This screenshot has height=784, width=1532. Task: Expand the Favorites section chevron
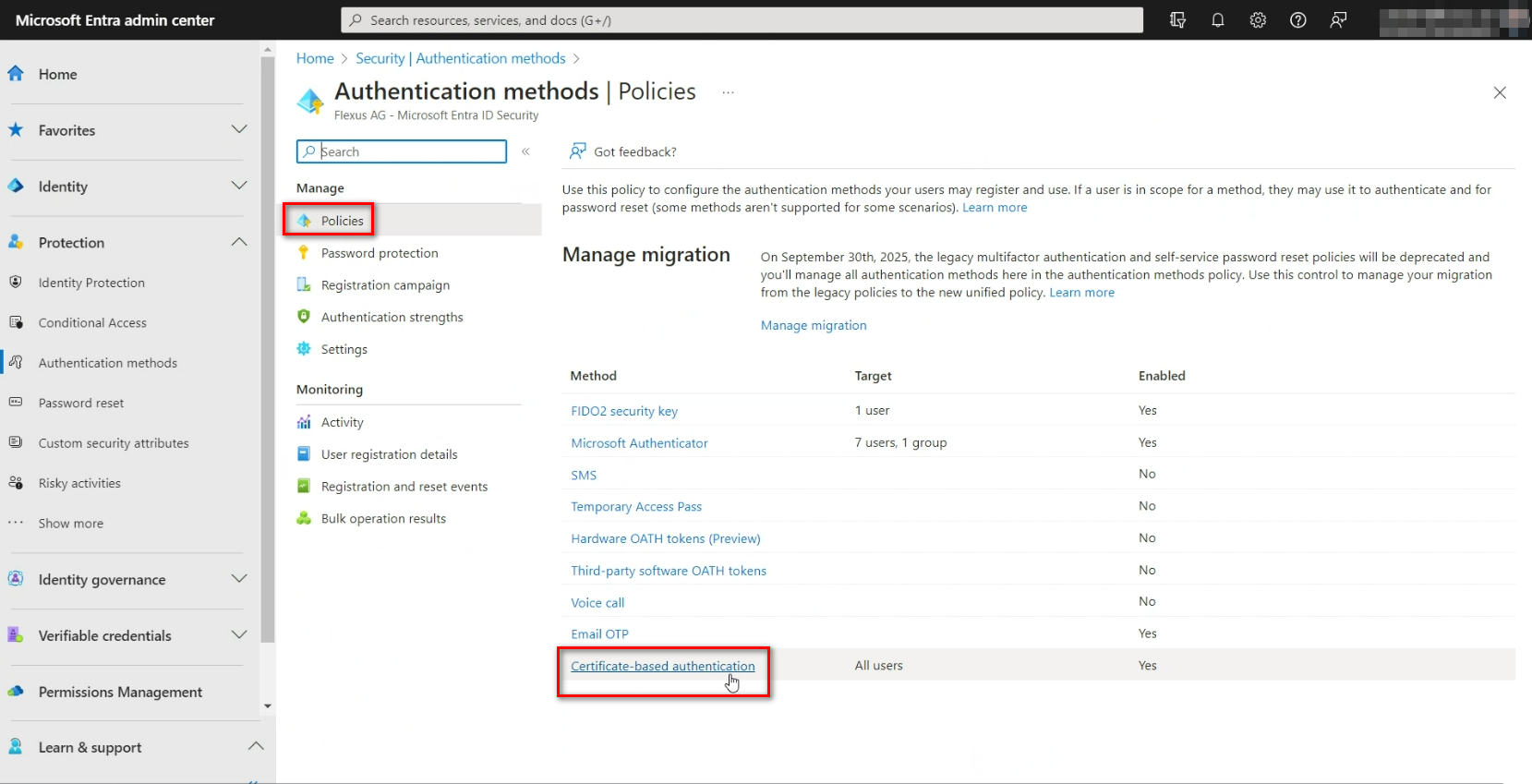coord(239,129)
